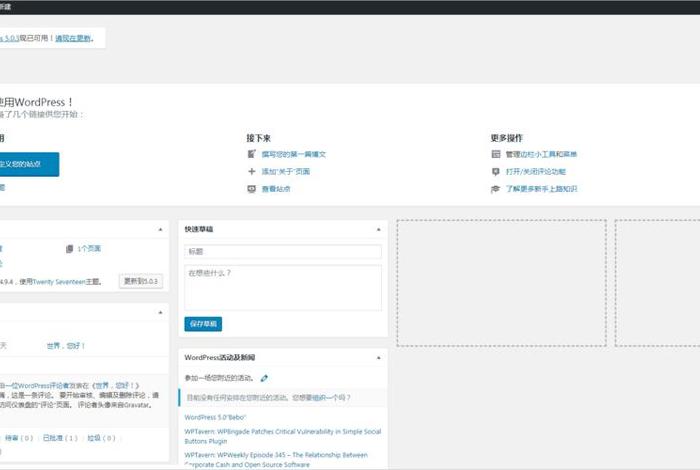The width and height of the screenshot is (700, 470).
Task: Open WPTavern WPWeekly Episode 345 article
Action: point(276,460)
